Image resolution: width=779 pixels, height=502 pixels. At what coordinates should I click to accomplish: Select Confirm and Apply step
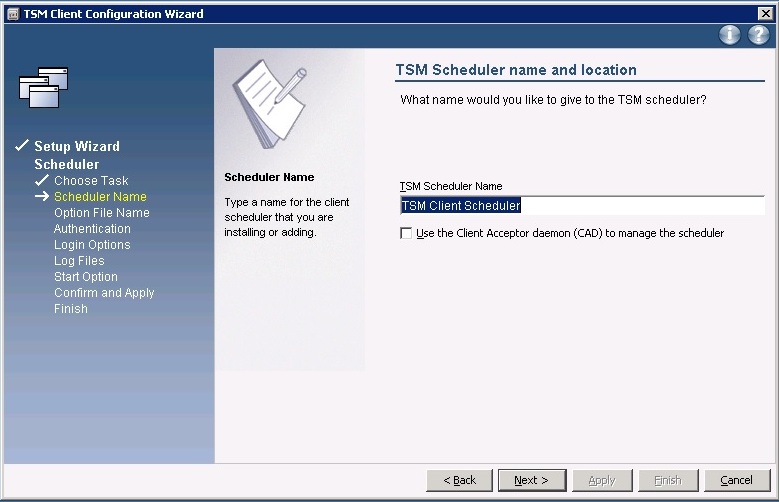click(x=104, y=293)
